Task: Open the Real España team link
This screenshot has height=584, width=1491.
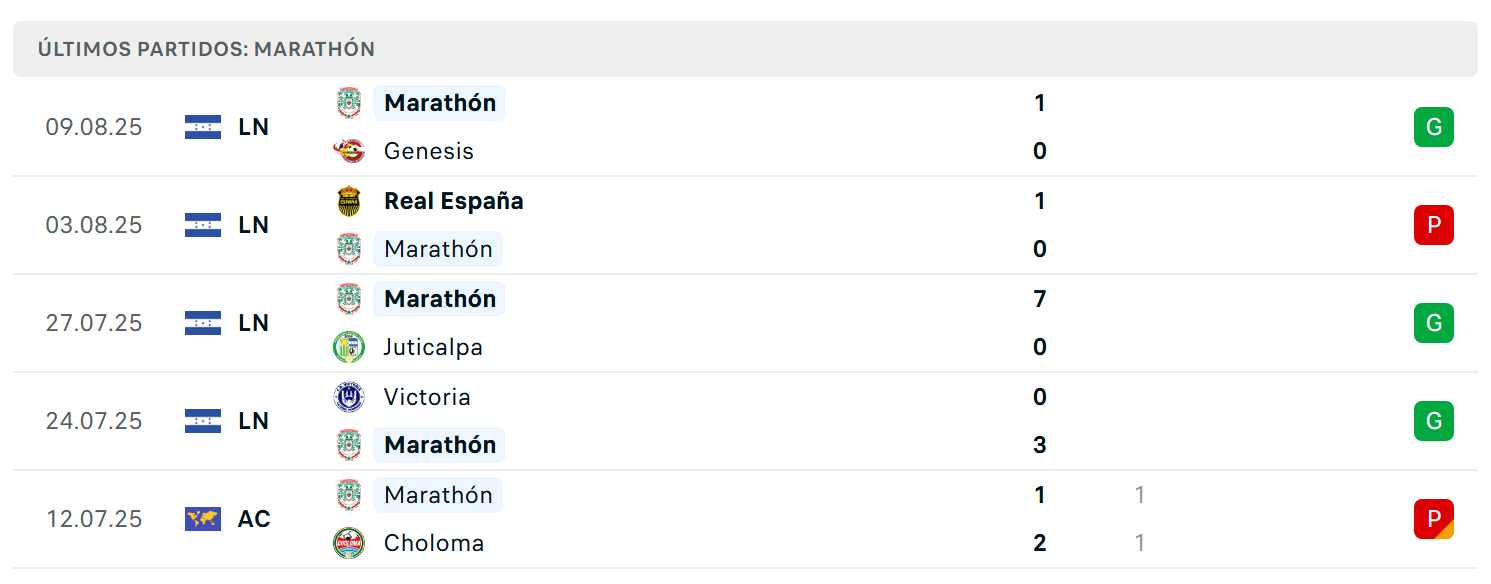Action: pyautogui.click(x=454, y=201)
